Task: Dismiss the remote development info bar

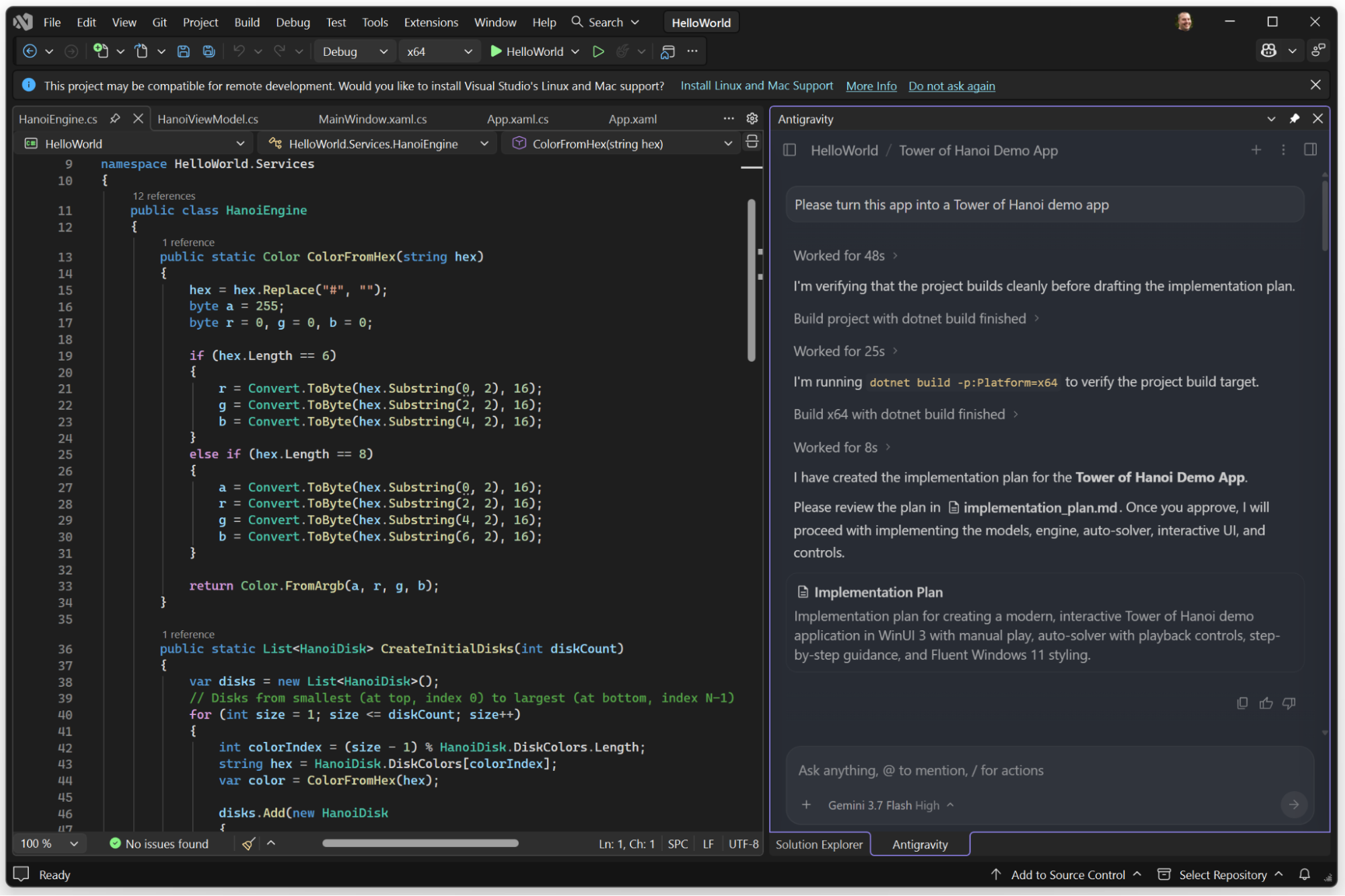Action: click(x=1315, y=85)
